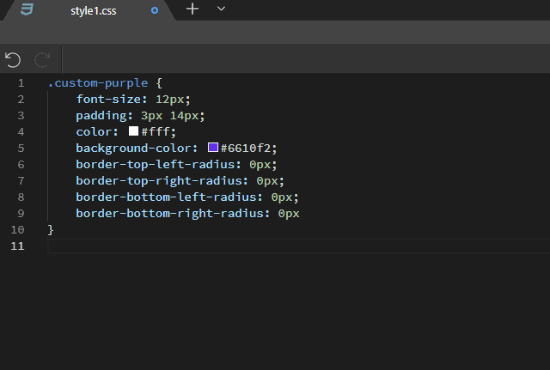Image resolution: width=550 pixels, height=370 pixels.
Task: Click the CSS file type icon
Action: click(x=27, y=9)
